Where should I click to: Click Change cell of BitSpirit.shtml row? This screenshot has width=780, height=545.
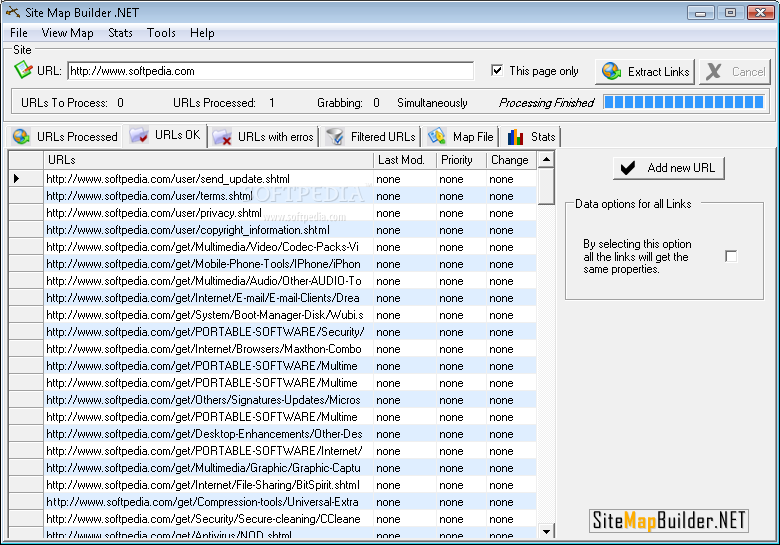click(512, 485)
